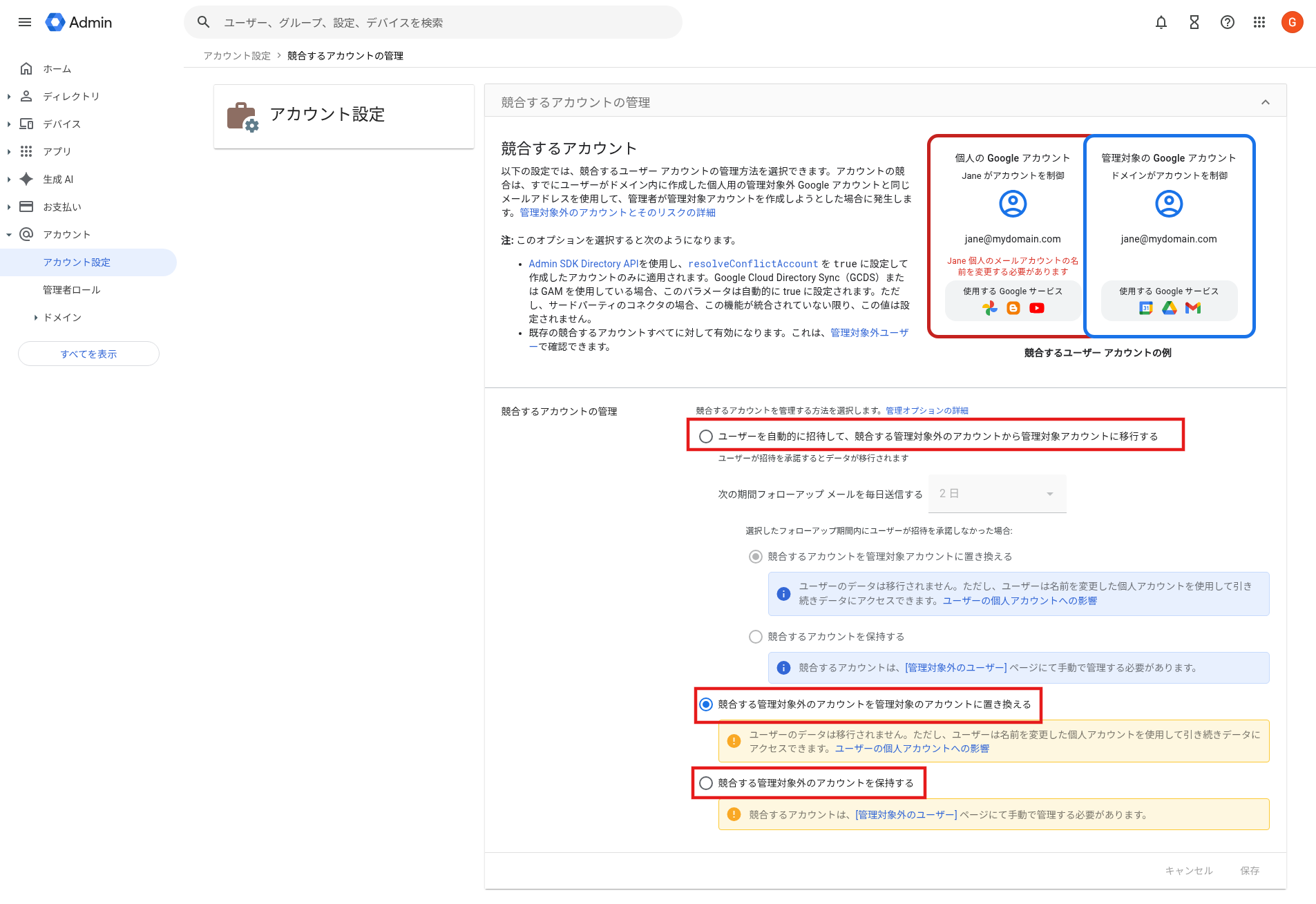
Task: Click the すべてを表示 button
Action: [x=88, y=354]
